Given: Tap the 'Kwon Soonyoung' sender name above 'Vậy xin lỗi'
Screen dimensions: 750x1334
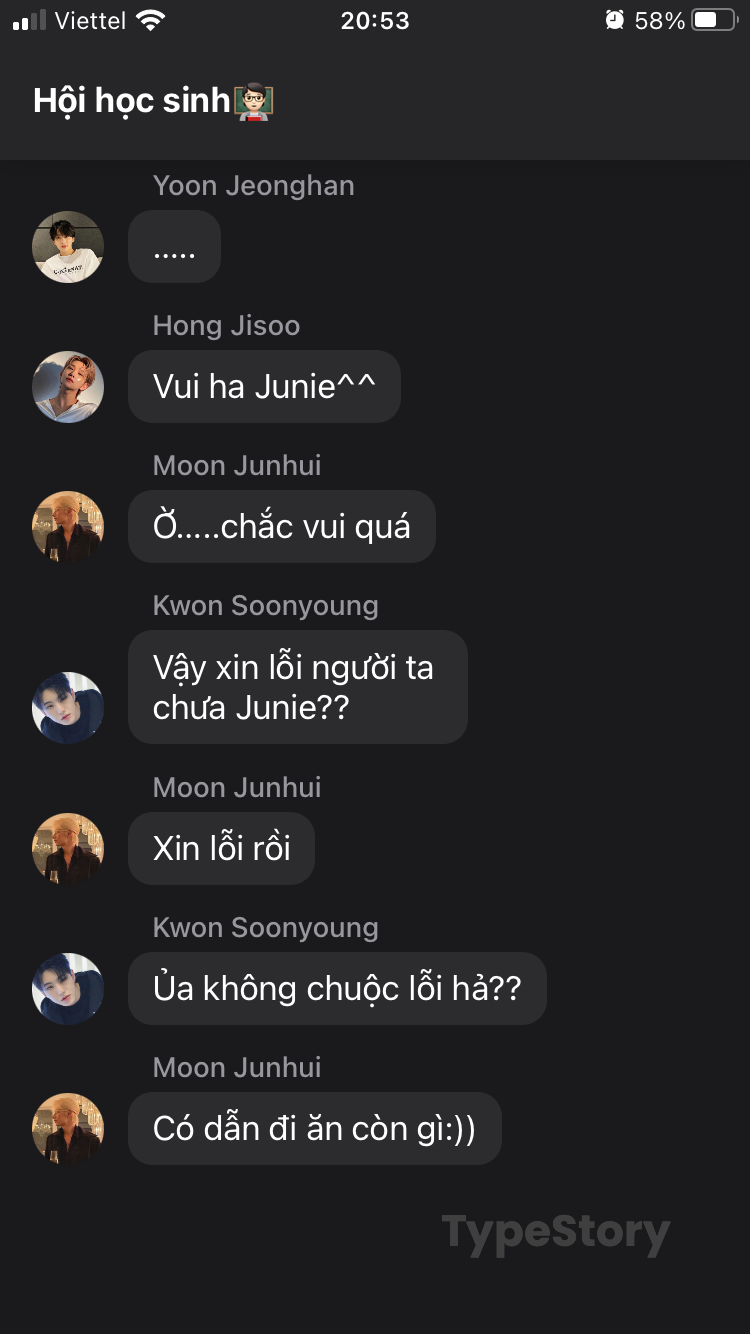Looking at the screenshot, I should 265,606.
